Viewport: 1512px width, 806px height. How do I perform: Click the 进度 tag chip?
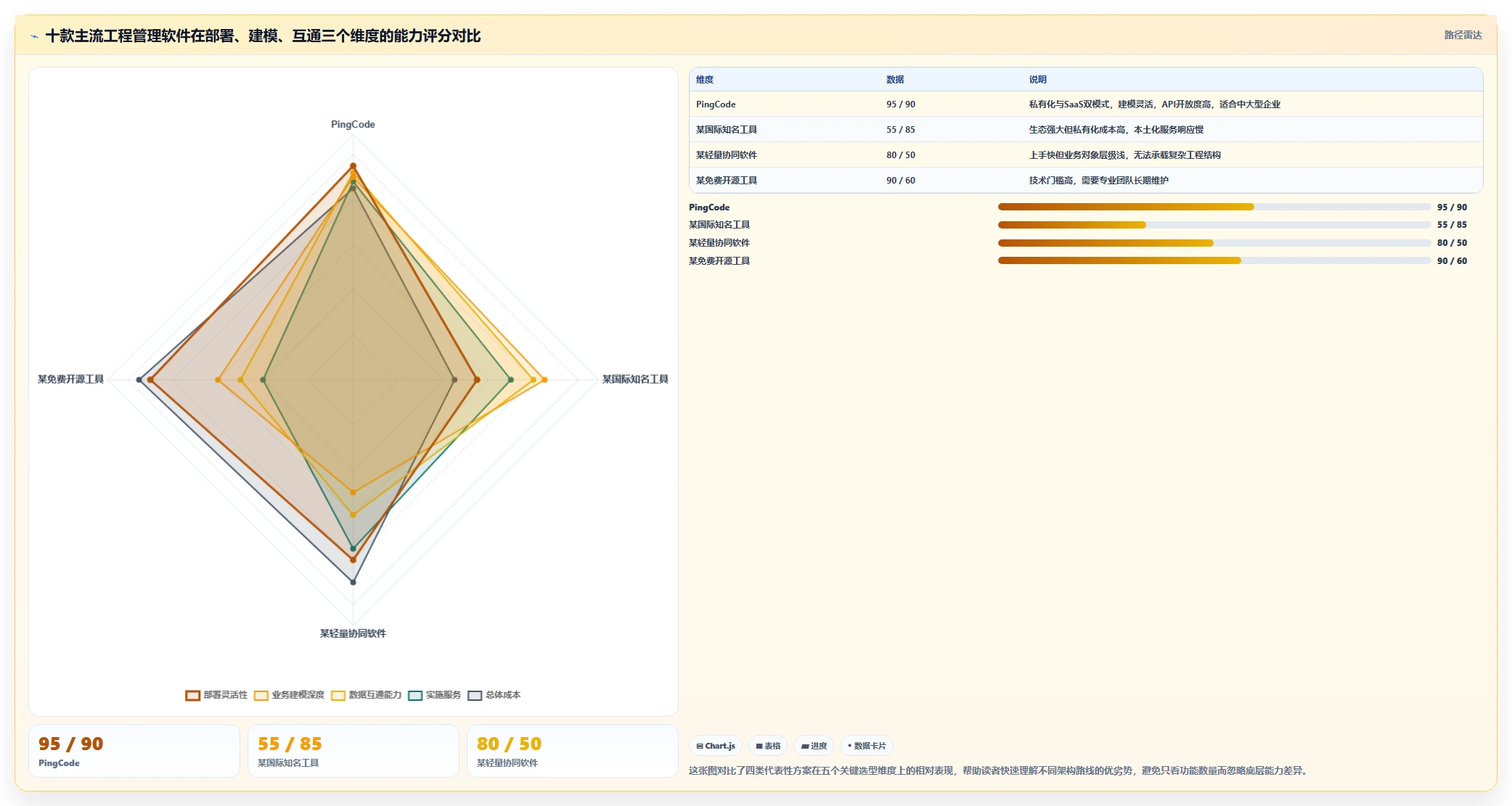click(814, 746)
